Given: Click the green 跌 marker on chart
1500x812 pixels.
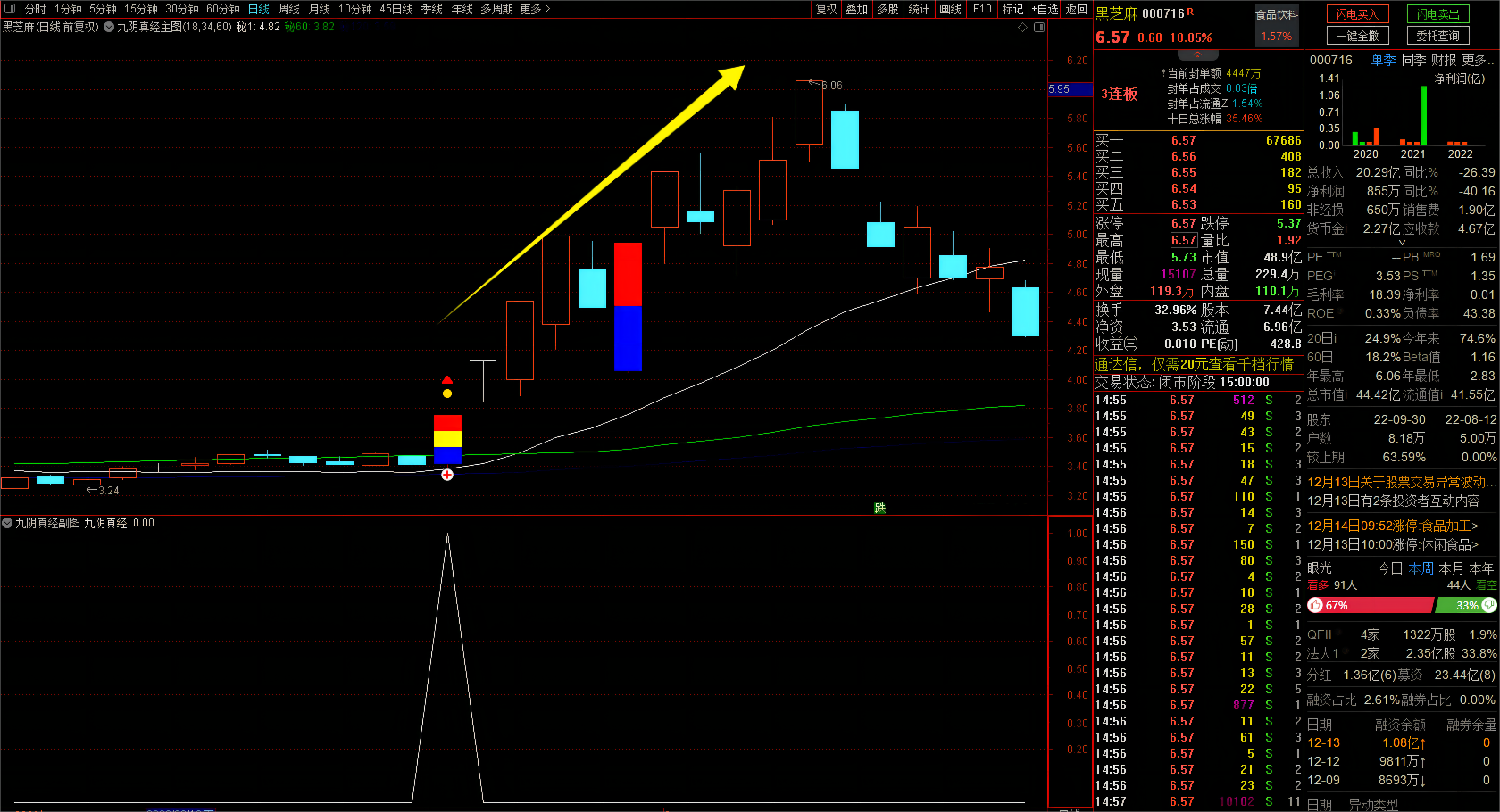Looking at the screenshot, I should (x=879, y=508).
